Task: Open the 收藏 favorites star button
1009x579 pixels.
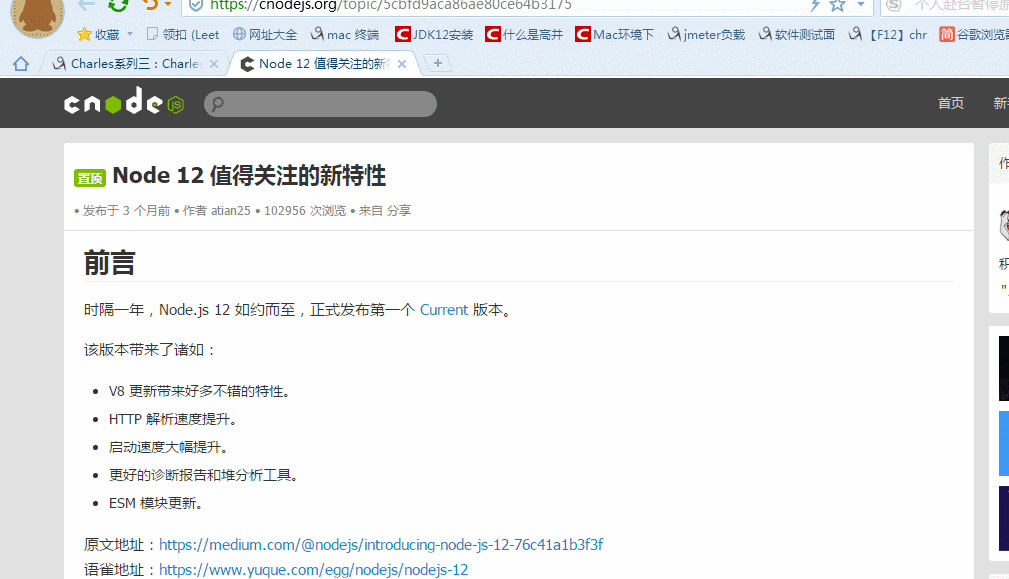Action: point(98,35)
